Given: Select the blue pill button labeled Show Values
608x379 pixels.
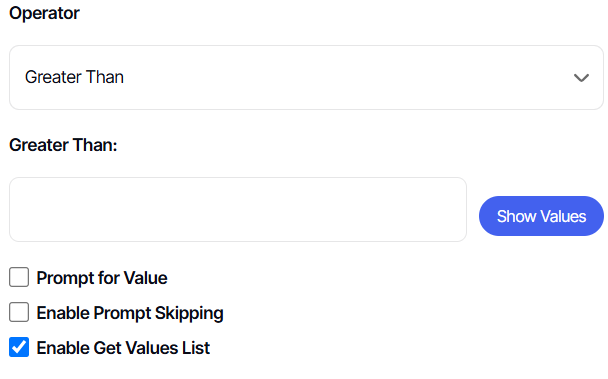Looking at the screenshot, I should [x=541, y=216].
